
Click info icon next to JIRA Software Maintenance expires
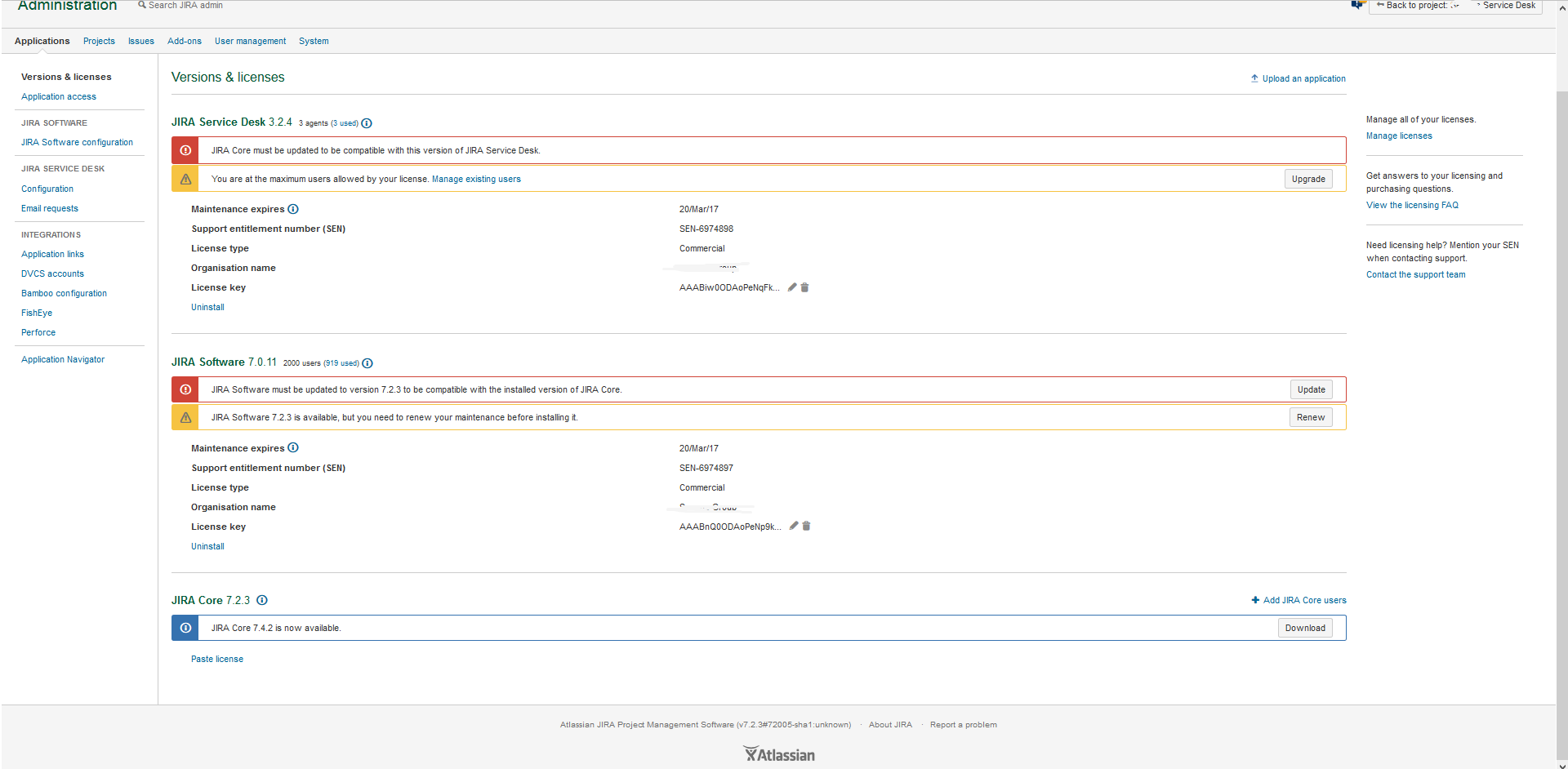click(293, 447)
